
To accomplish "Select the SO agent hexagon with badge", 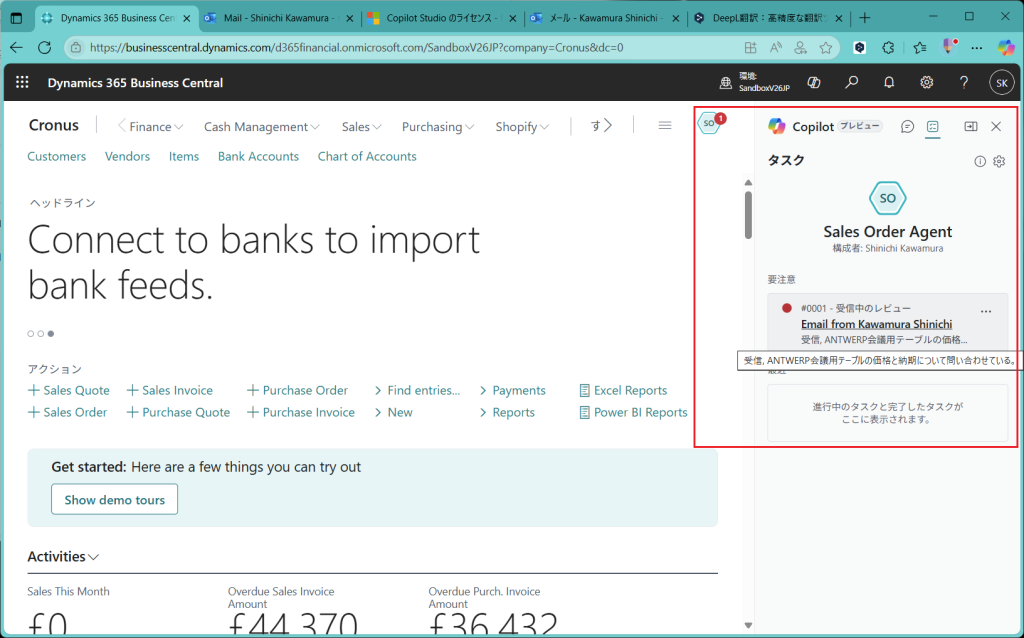I will [710, 123].
